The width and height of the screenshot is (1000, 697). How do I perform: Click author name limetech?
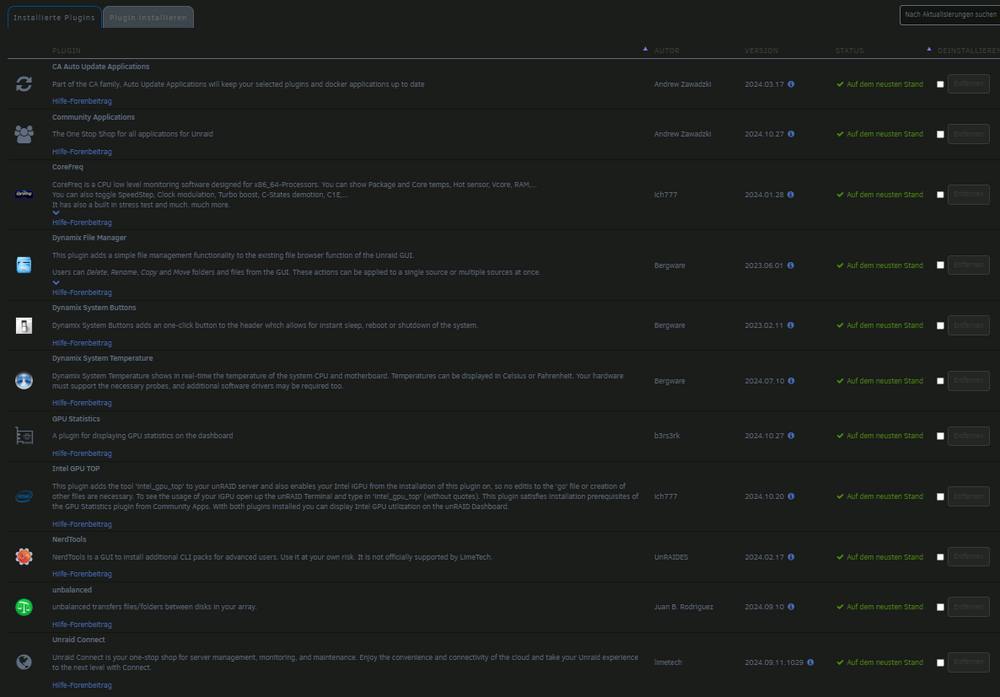[668, 663]
